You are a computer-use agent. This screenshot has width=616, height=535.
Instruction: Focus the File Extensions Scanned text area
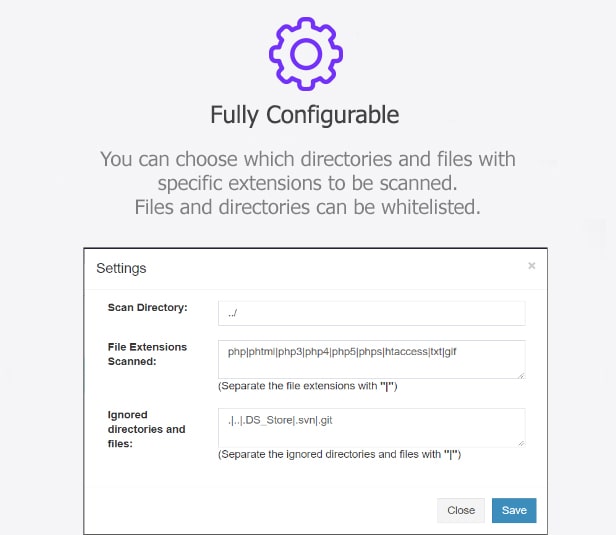pyautogui.click(x=371, y=359)
